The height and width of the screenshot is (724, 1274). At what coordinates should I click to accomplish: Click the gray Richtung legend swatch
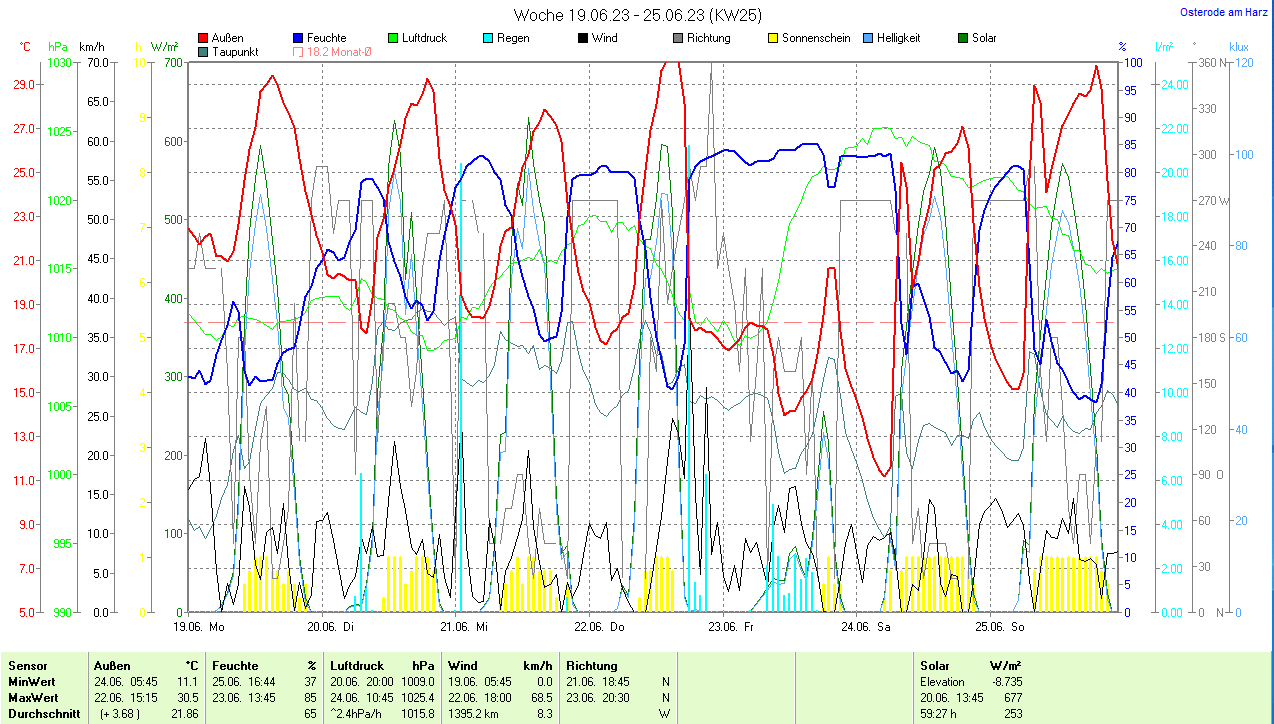click(x=678, y=38)
